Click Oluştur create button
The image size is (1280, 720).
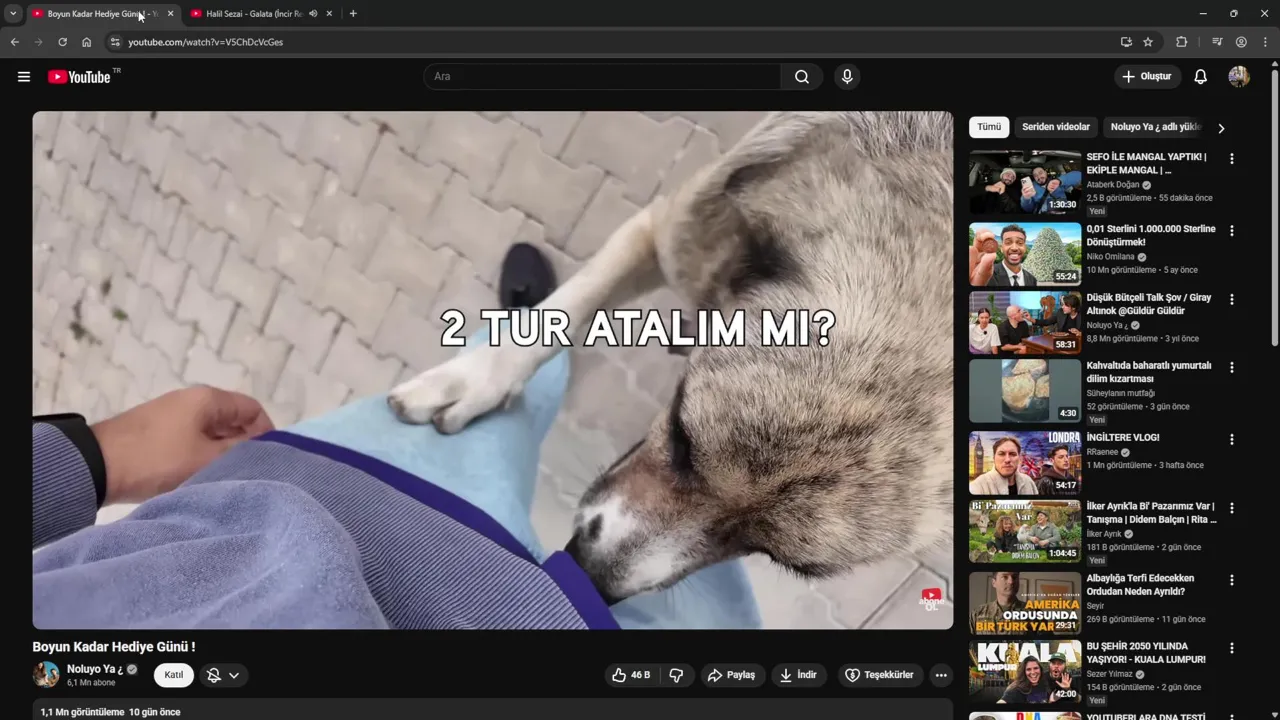coord(1148,77)
